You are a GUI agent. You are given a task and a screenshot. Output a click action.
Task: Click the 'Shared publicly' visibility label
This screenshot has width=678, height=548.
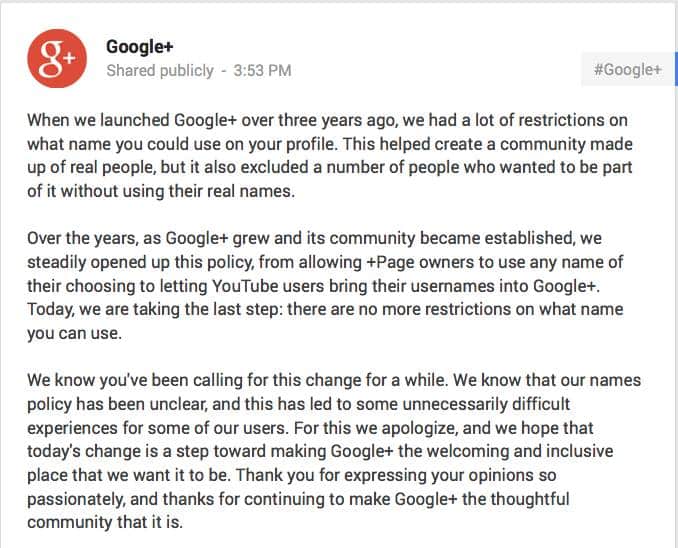pyautogui.click(x=160, y=71)
